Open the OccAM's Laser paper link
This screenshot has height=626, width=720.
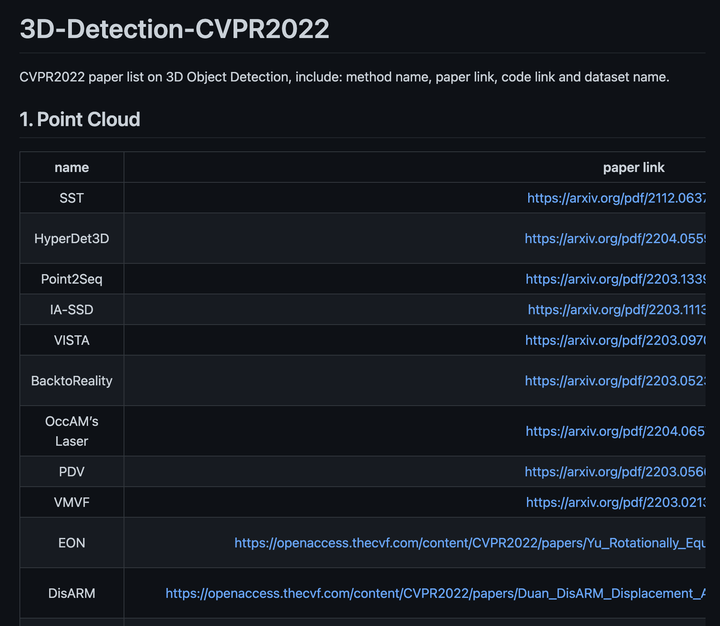coord(616,431)
